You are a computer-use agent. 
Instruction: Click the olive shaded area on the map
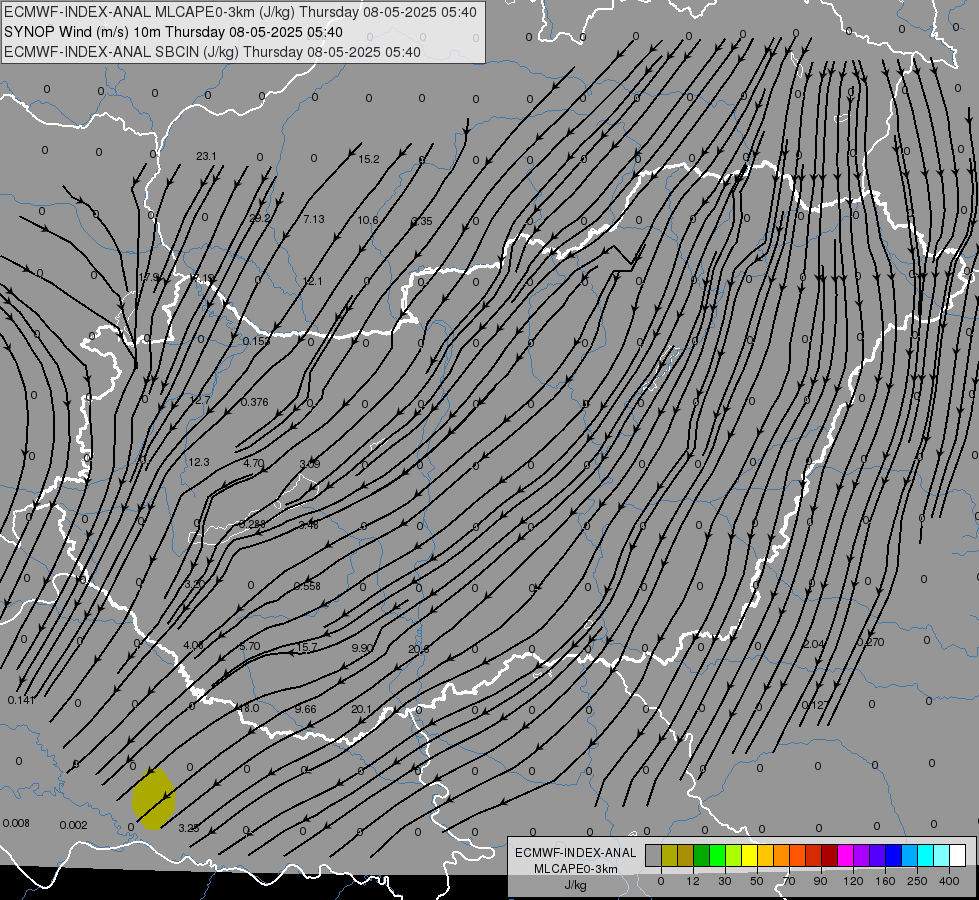[154, 799]
